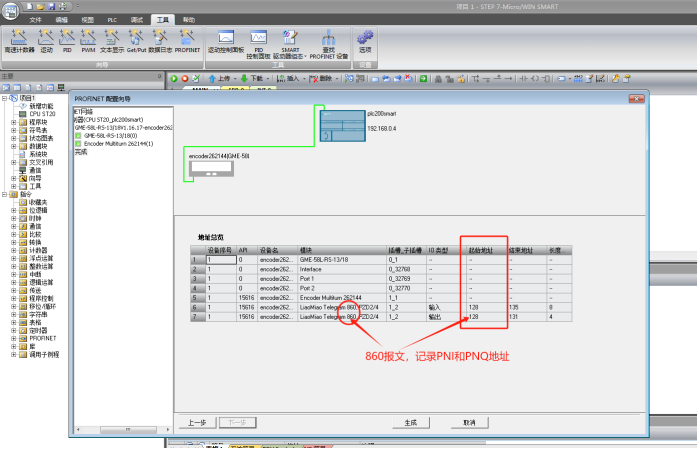The height and width of the screenshot is (449, 697).
Task: Click the wizard tree horizontal scrollbar
Action: pyautogui.click(x=124, y=429)
